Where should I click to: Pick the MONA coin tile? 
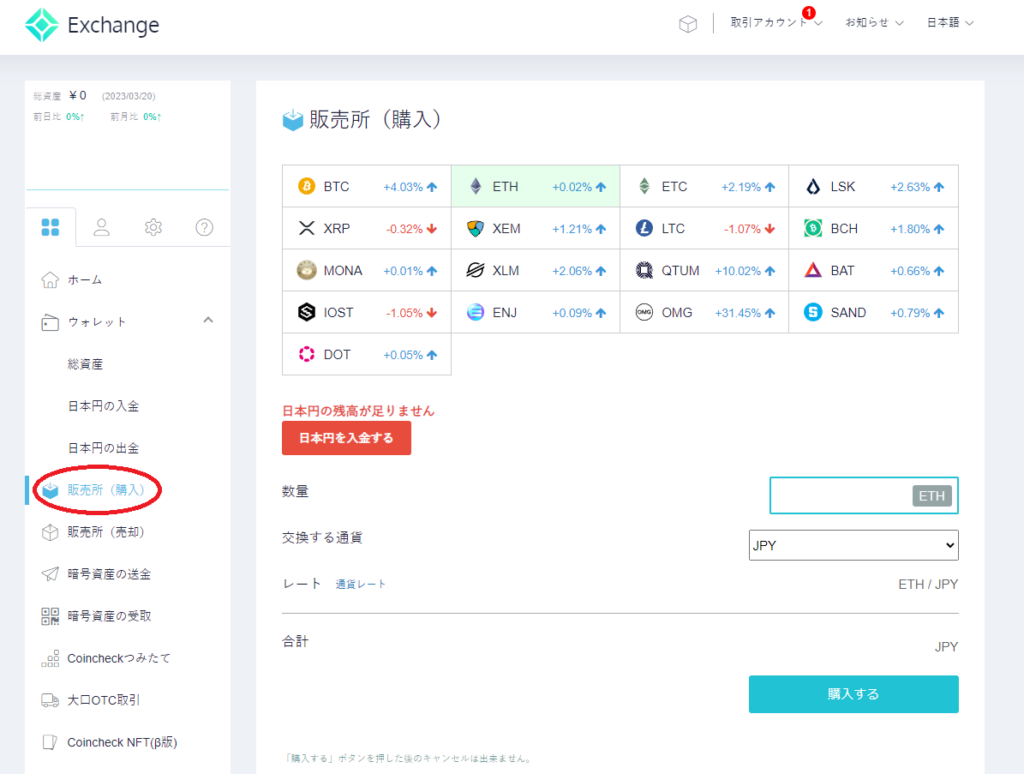[x=366, y=270]
